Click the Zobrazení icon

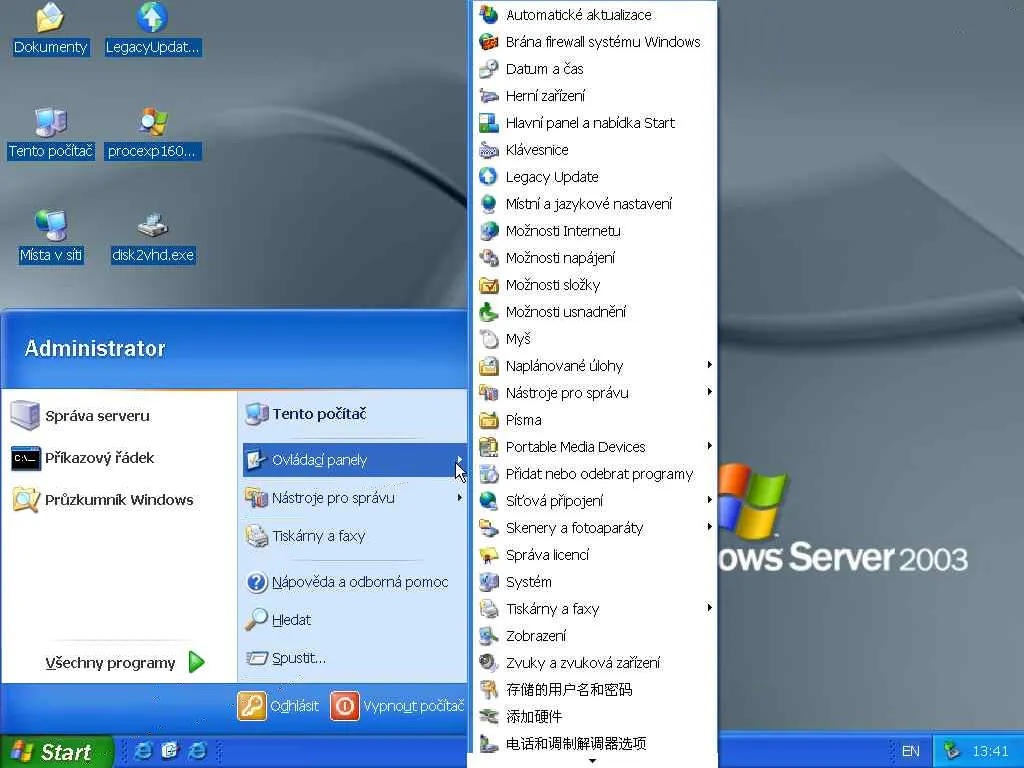tap(488, 635)
